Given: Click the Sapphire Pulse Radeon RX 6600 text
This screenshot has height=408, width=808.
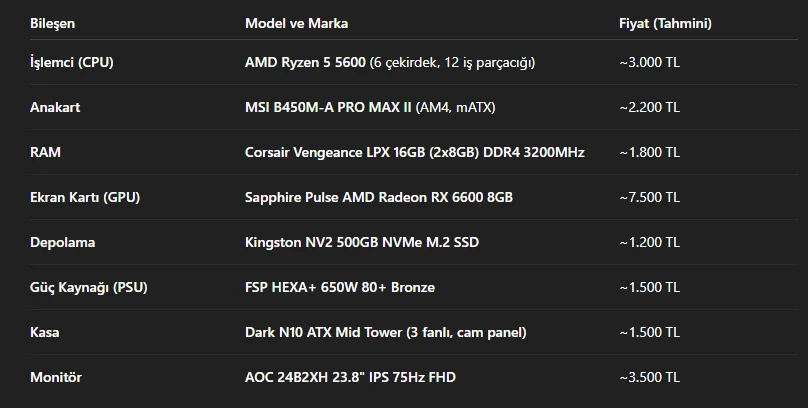Looking at the screenshot, I should point(378,198).
